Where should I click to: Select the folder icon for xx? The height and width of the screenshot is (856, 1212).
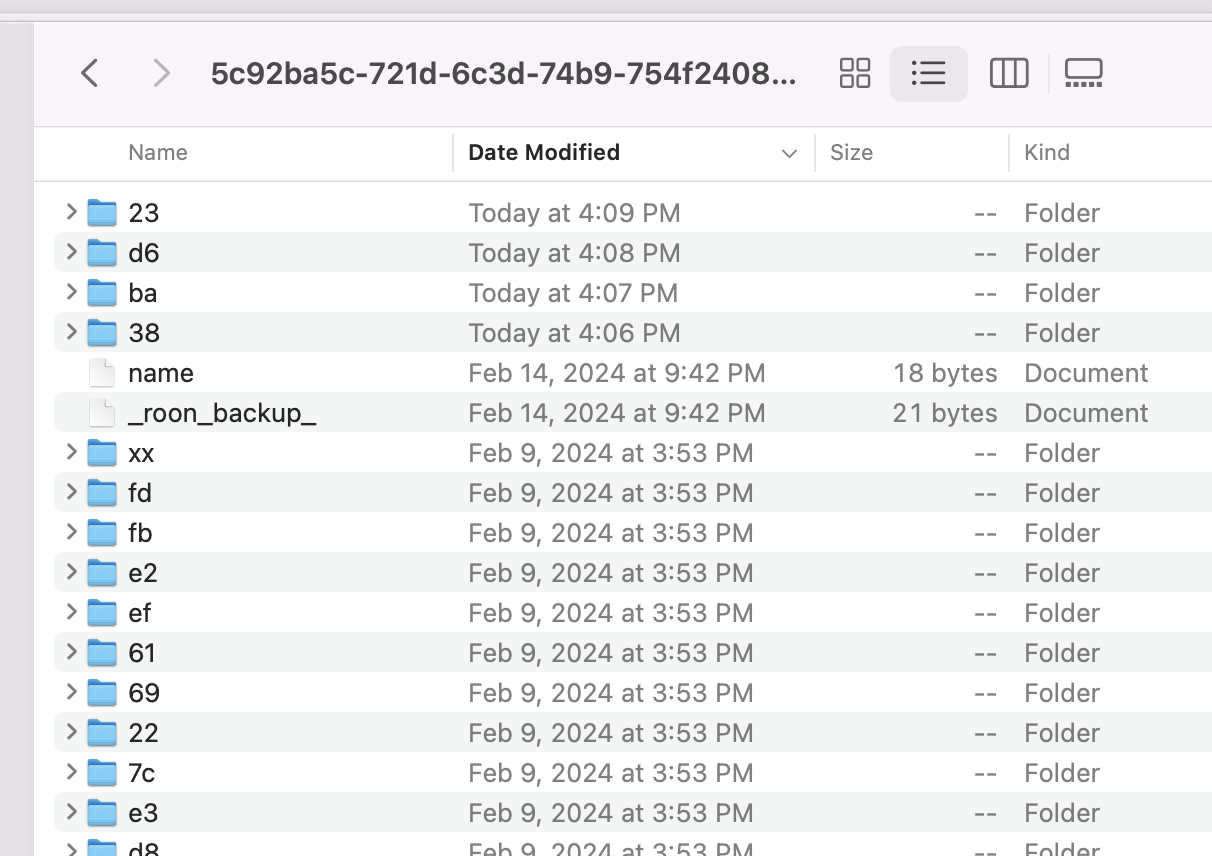pyautogui.click(x=102, y=453)
